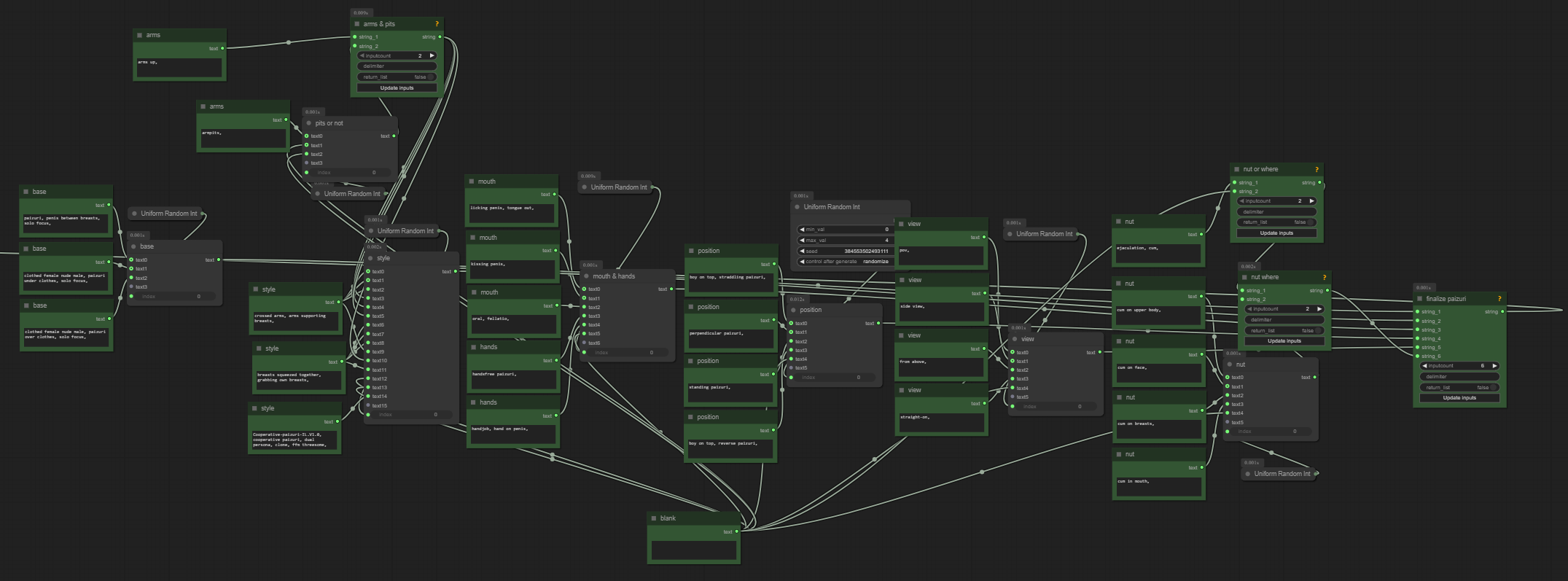Increase inputcount on finalize node
Screen dimensions: 1568x581
pos(1495,366)
